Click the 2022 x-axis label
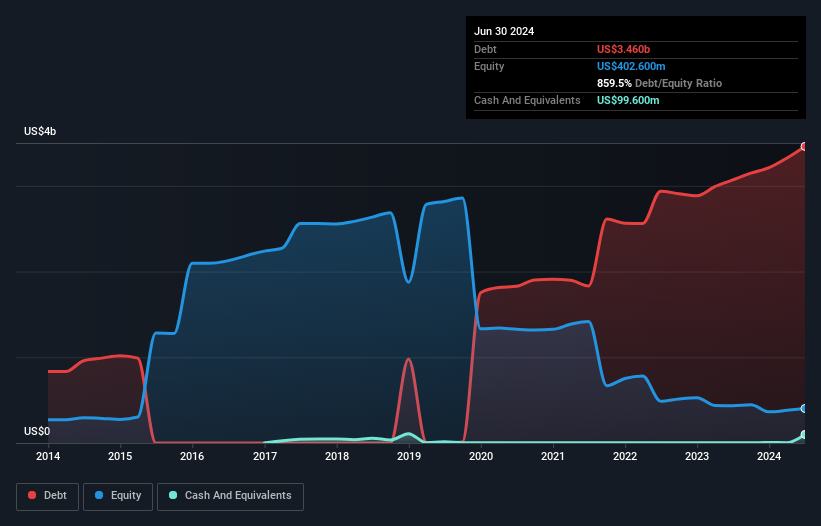Image resolution: width=821 pixels, height=526 pixels. (x=625, y=456)
